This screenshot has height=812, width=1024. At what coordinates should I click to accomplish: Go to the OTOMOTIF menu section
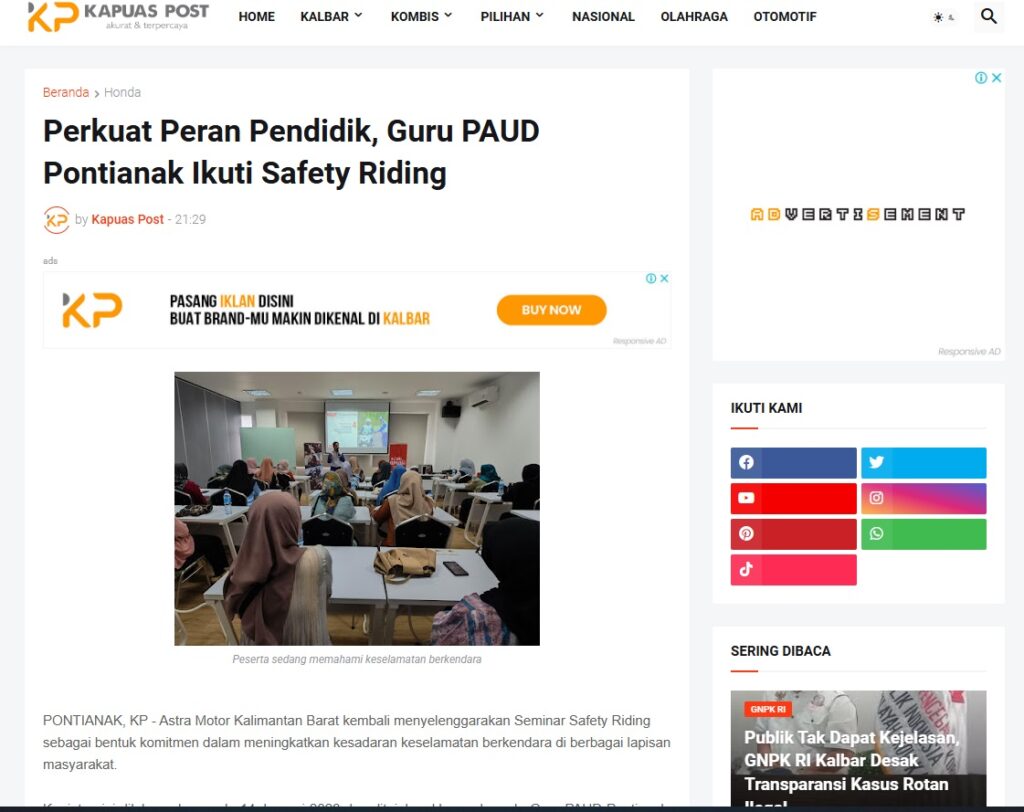(x=785, y=16)
